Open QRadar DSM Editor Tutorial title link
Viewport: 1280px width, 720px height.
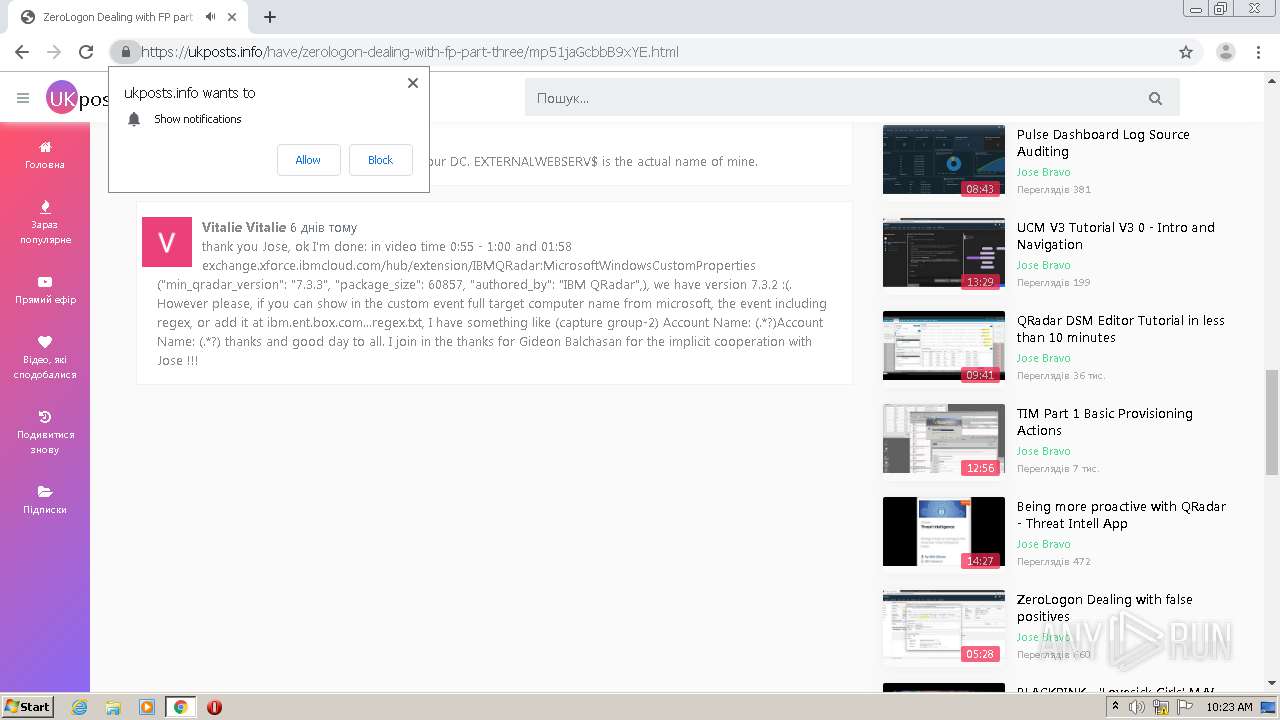coord(1121,329)
